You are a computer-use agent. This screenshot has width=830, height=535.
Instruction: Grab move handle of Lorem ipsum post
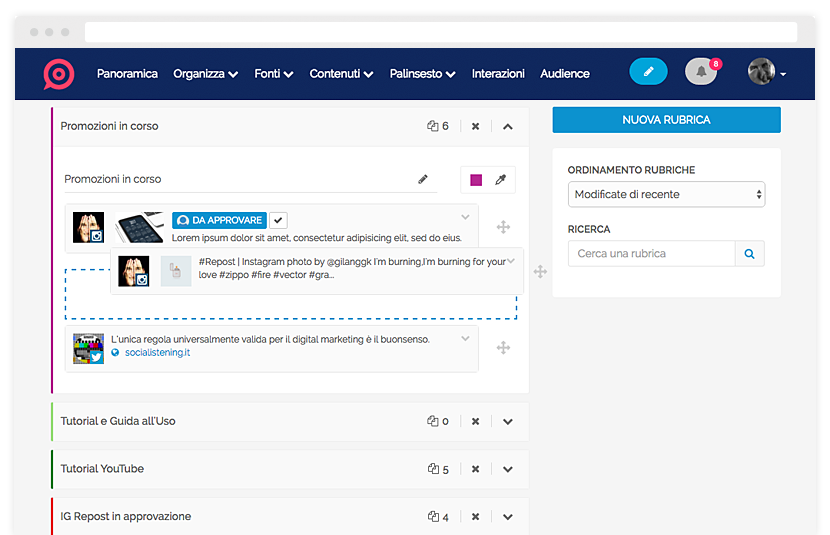(x=503, y=227)
